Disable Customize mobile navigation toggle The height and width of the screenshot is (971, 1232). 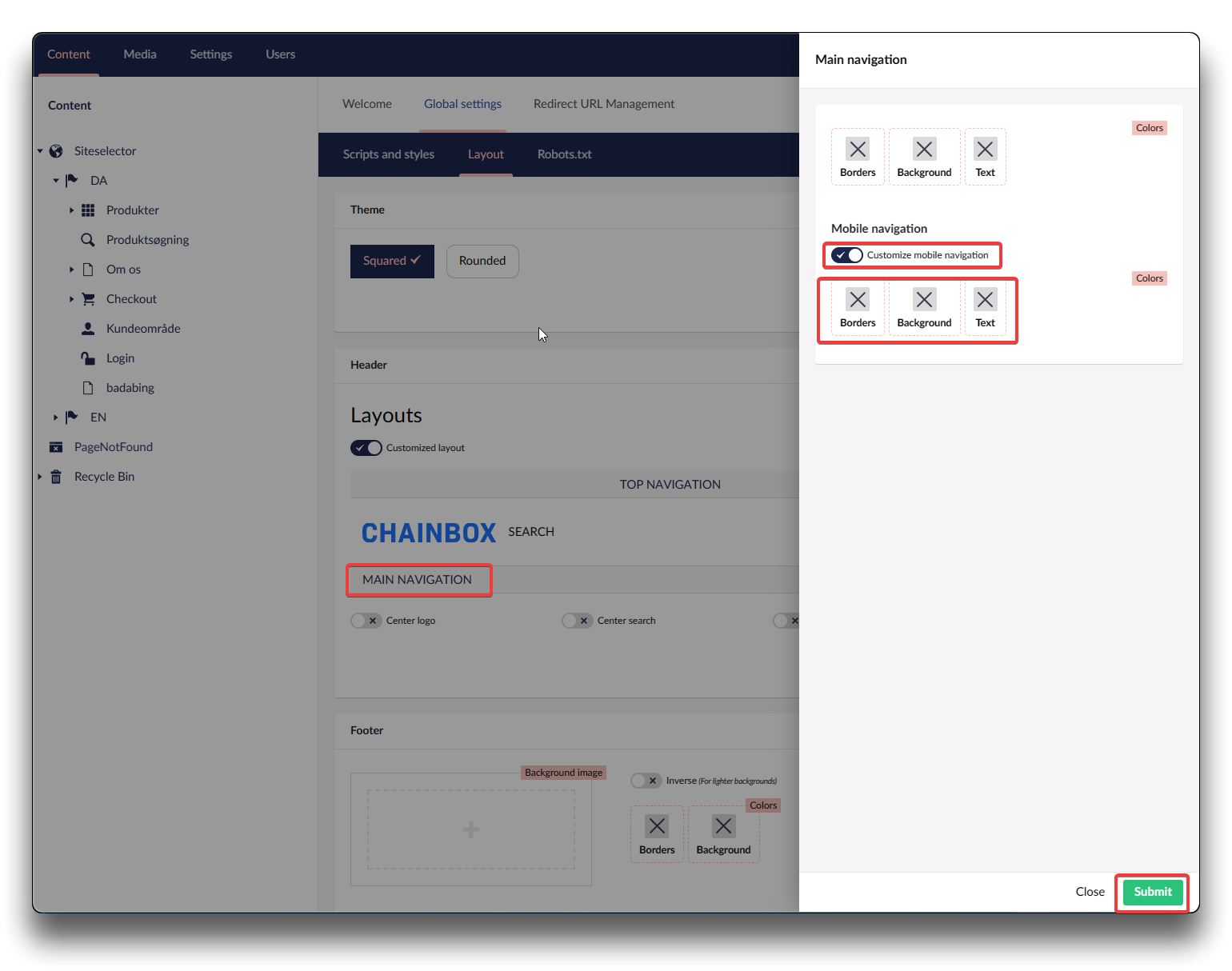pos(846,255)
